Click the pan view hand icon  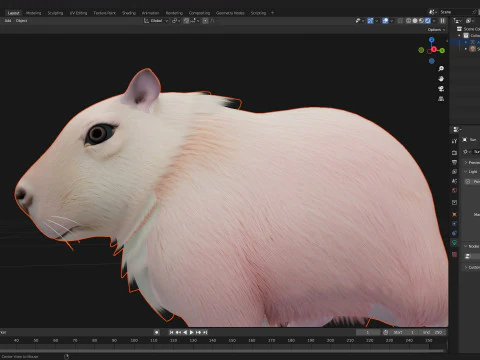point(441,79)
